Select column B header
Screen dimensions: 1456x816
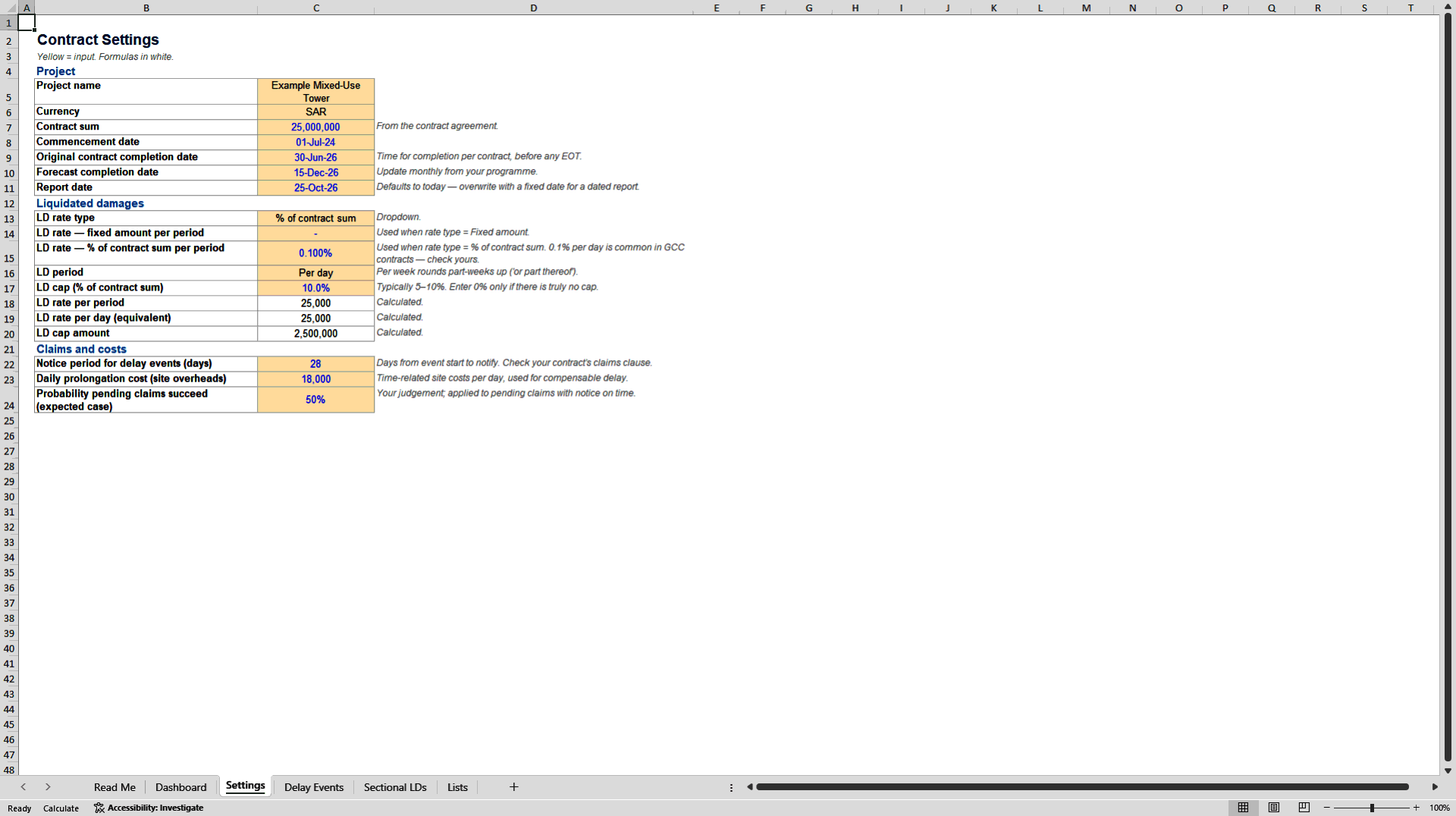[x=146, y=8]
